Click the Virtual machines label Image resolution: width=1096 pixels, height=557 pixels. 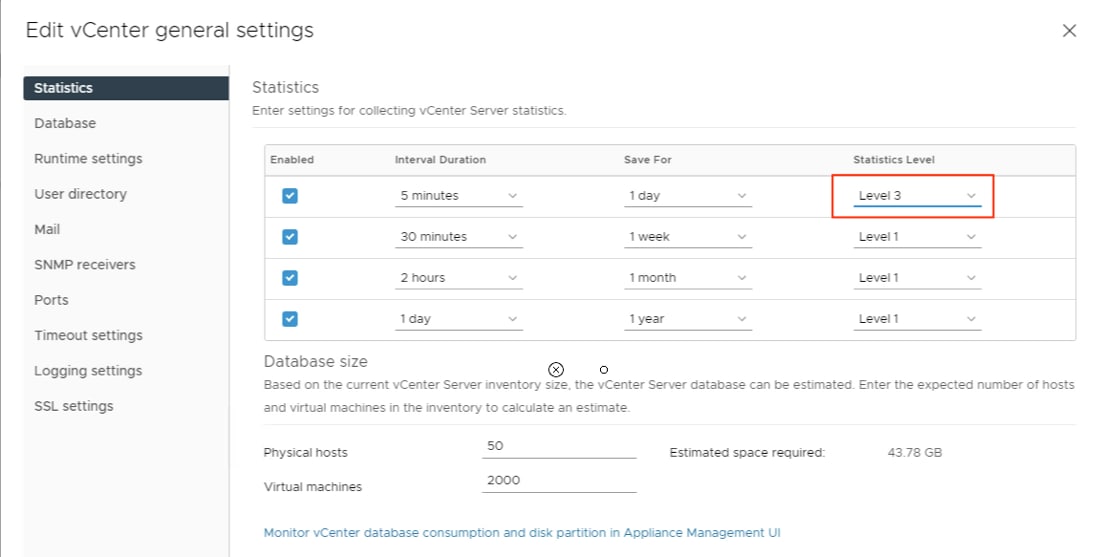[x=312, y=486]
